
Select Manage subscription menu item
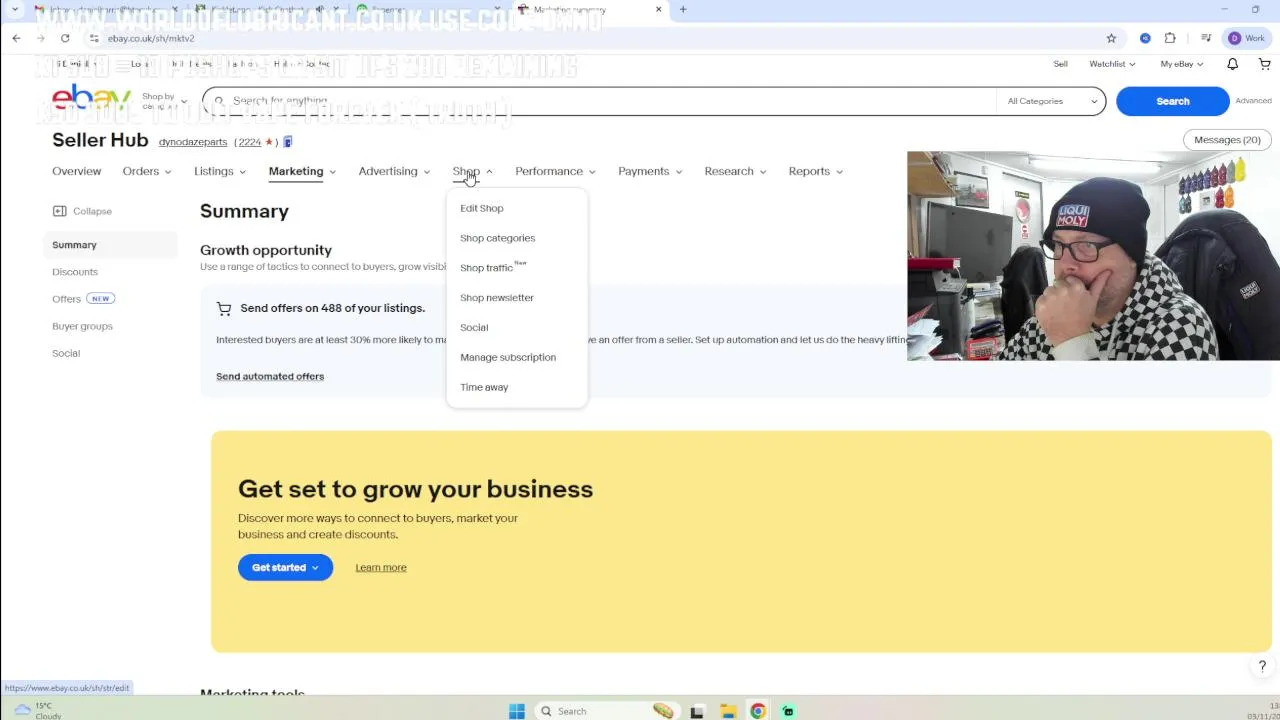click(x=508, y=357)
